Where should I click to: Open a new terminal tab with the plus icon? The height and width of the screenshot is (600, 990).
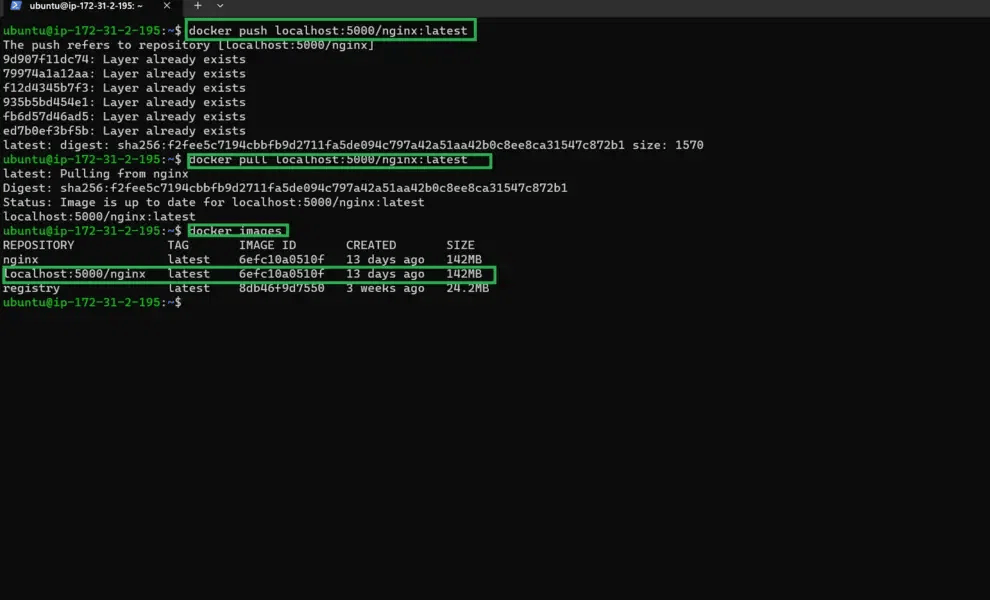coord(196,6)
